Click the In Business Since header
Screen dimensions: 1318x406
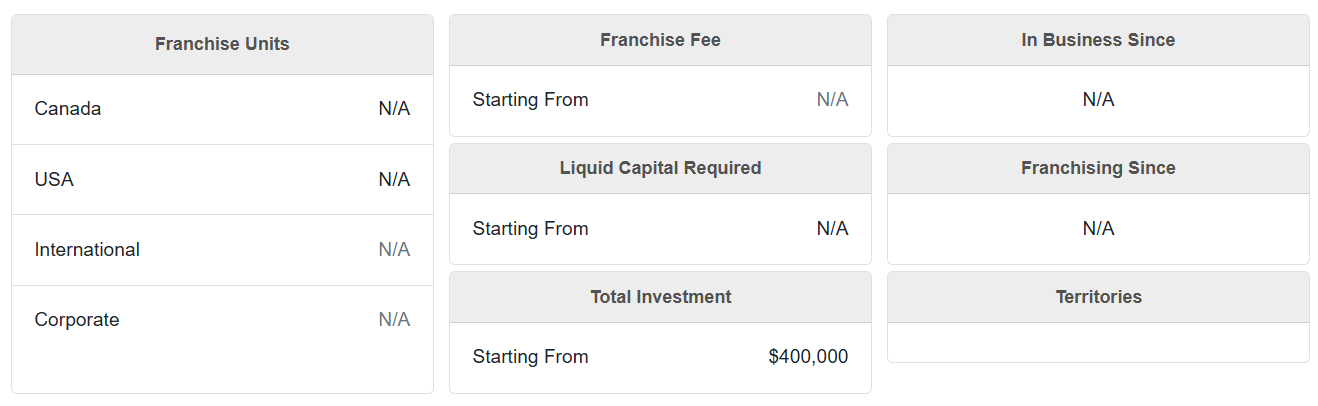[1098, 40]
